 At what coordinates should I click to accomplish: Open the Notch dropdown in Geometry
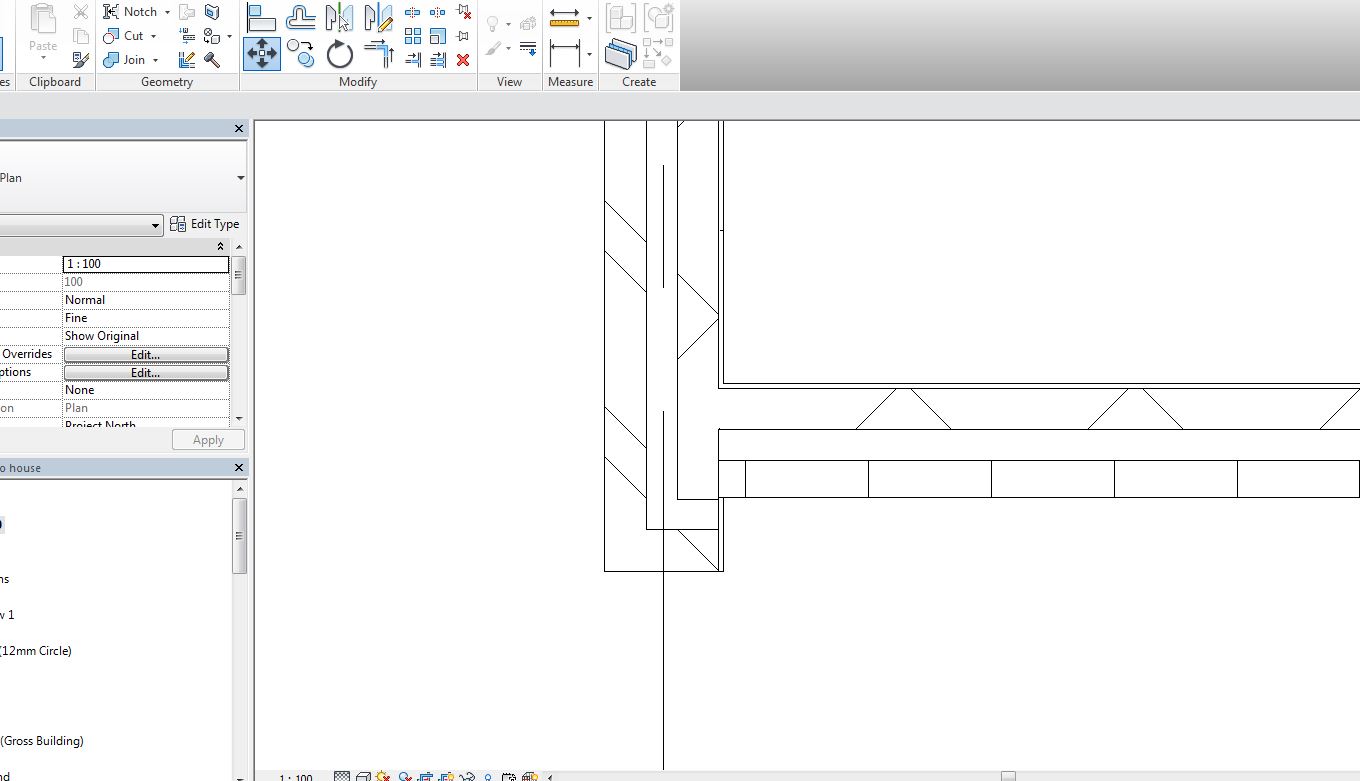166,12
